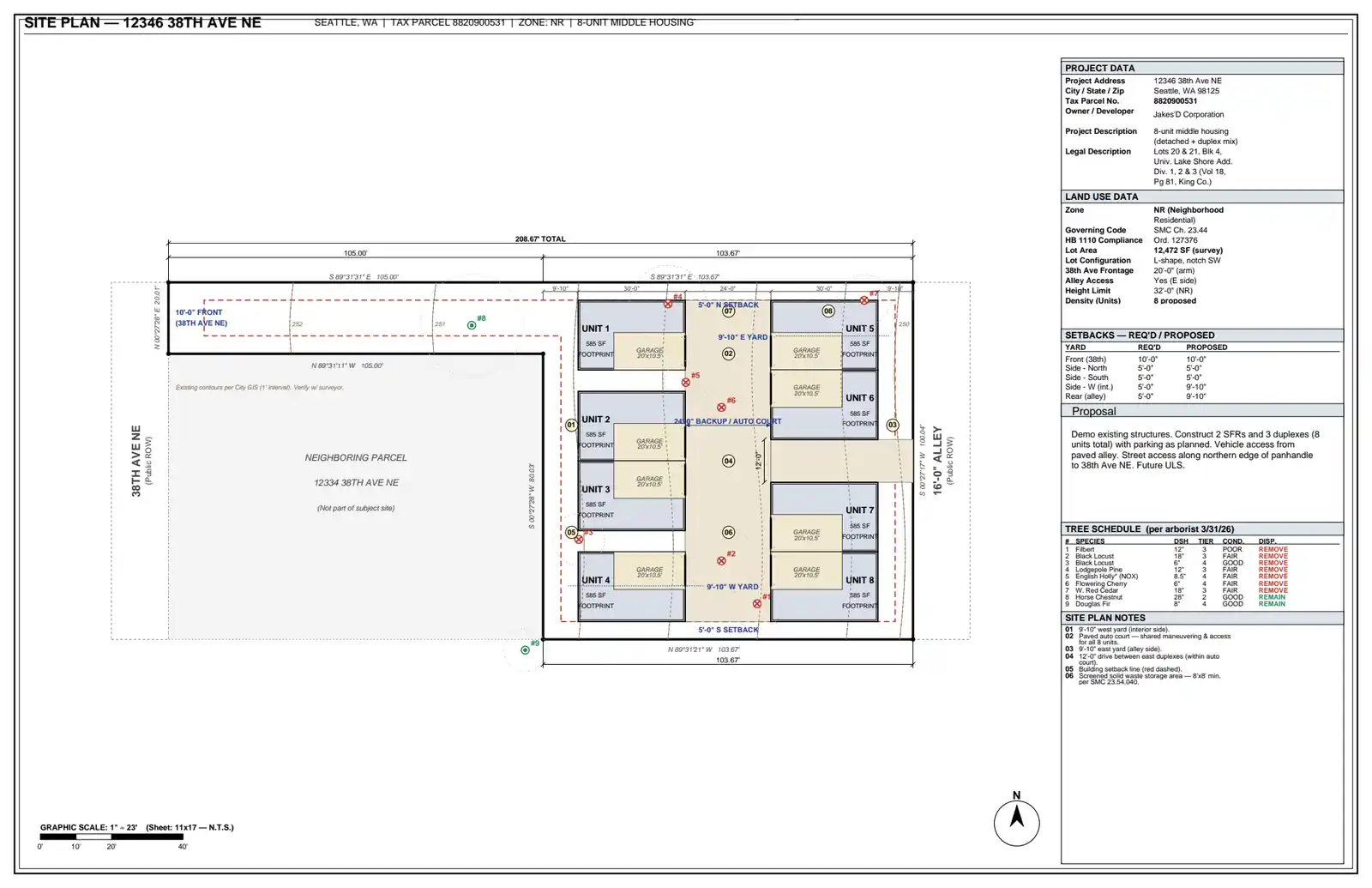Viewport: 1372px width, 888px height.
Task: Click the 'Jakes'D Corporation' owner value
Action: click(x=1188, y=114)
